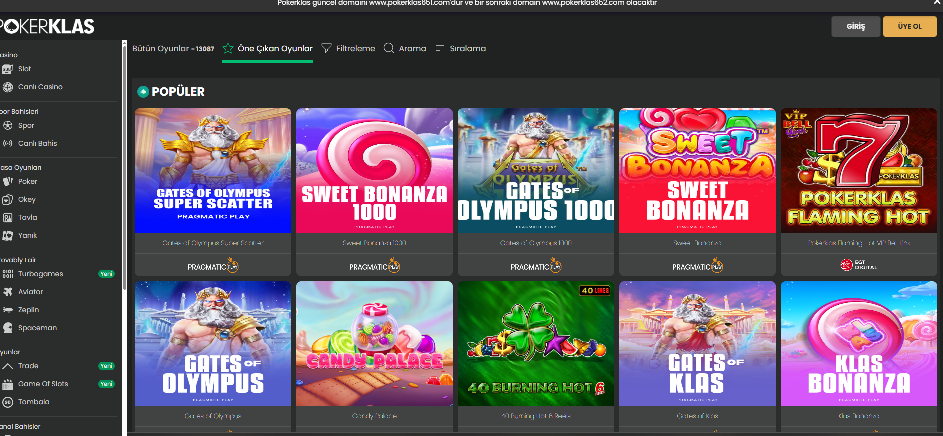Open the Trade chart icon
This screenshot has height=436, width=943.
click(7, 366)
